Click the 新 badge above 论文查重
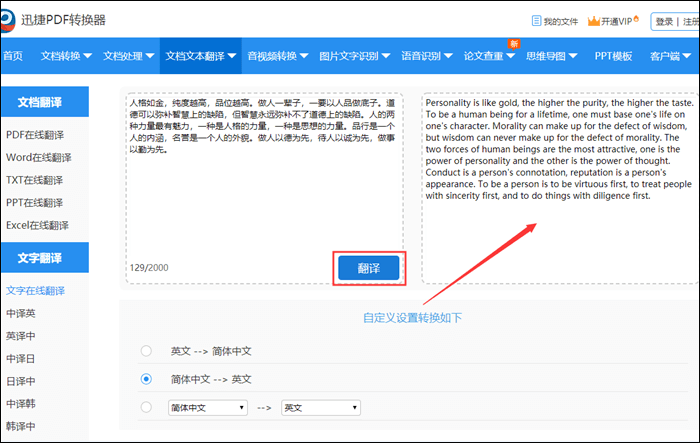Viewport: 700px width, 443px height. (514, 43)
